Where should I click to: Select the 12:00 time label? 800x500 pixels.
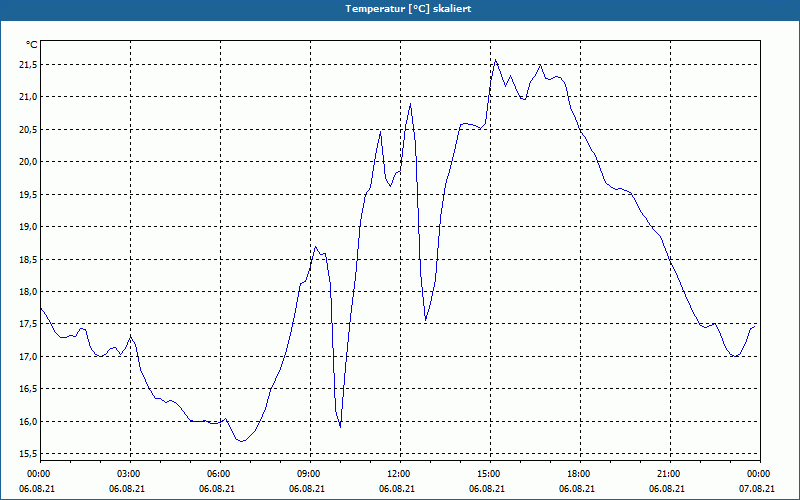click(x=400, y=474)
